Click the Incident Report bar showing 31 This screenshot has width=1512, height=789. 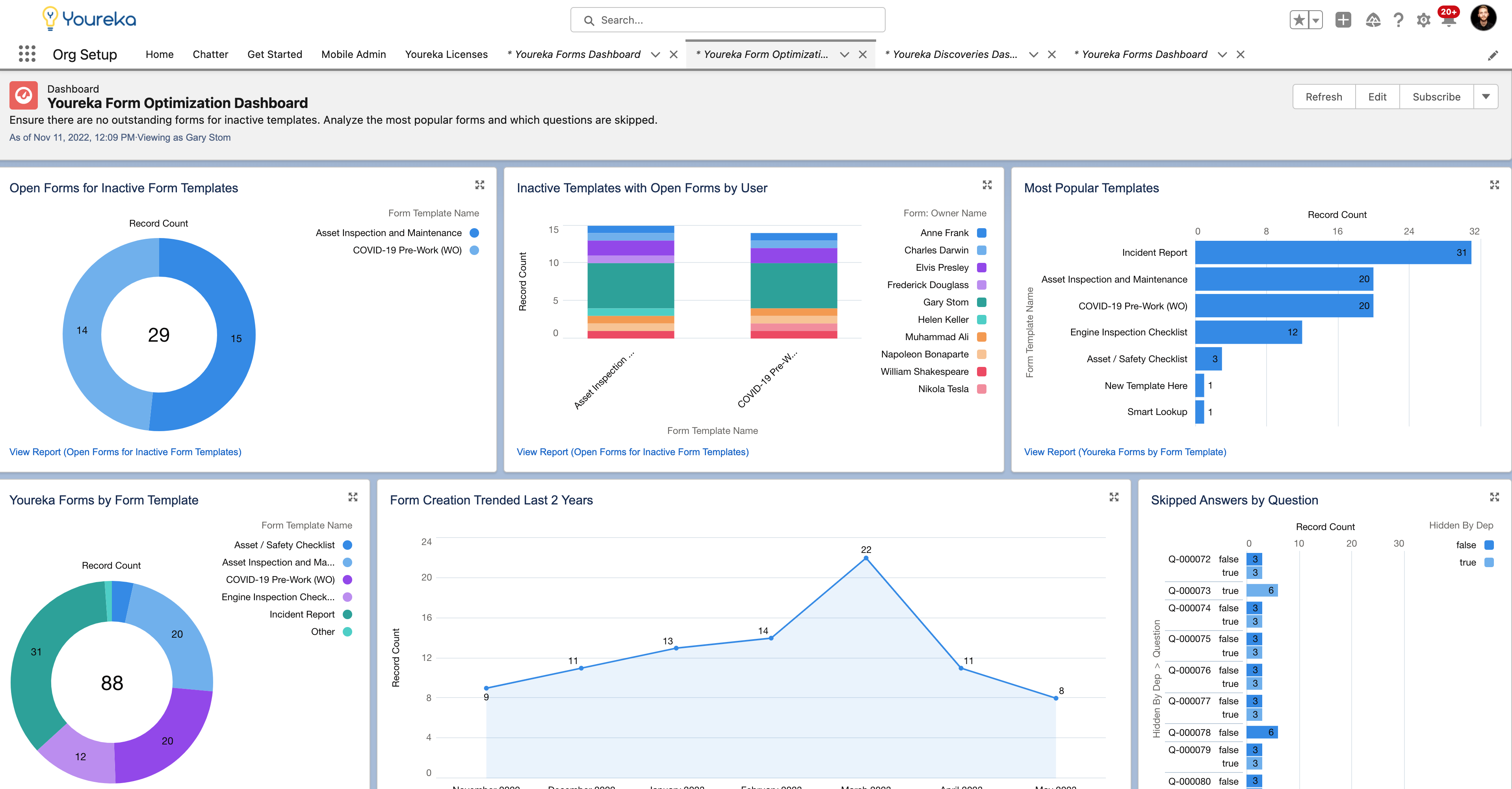tap(1333, 253)
